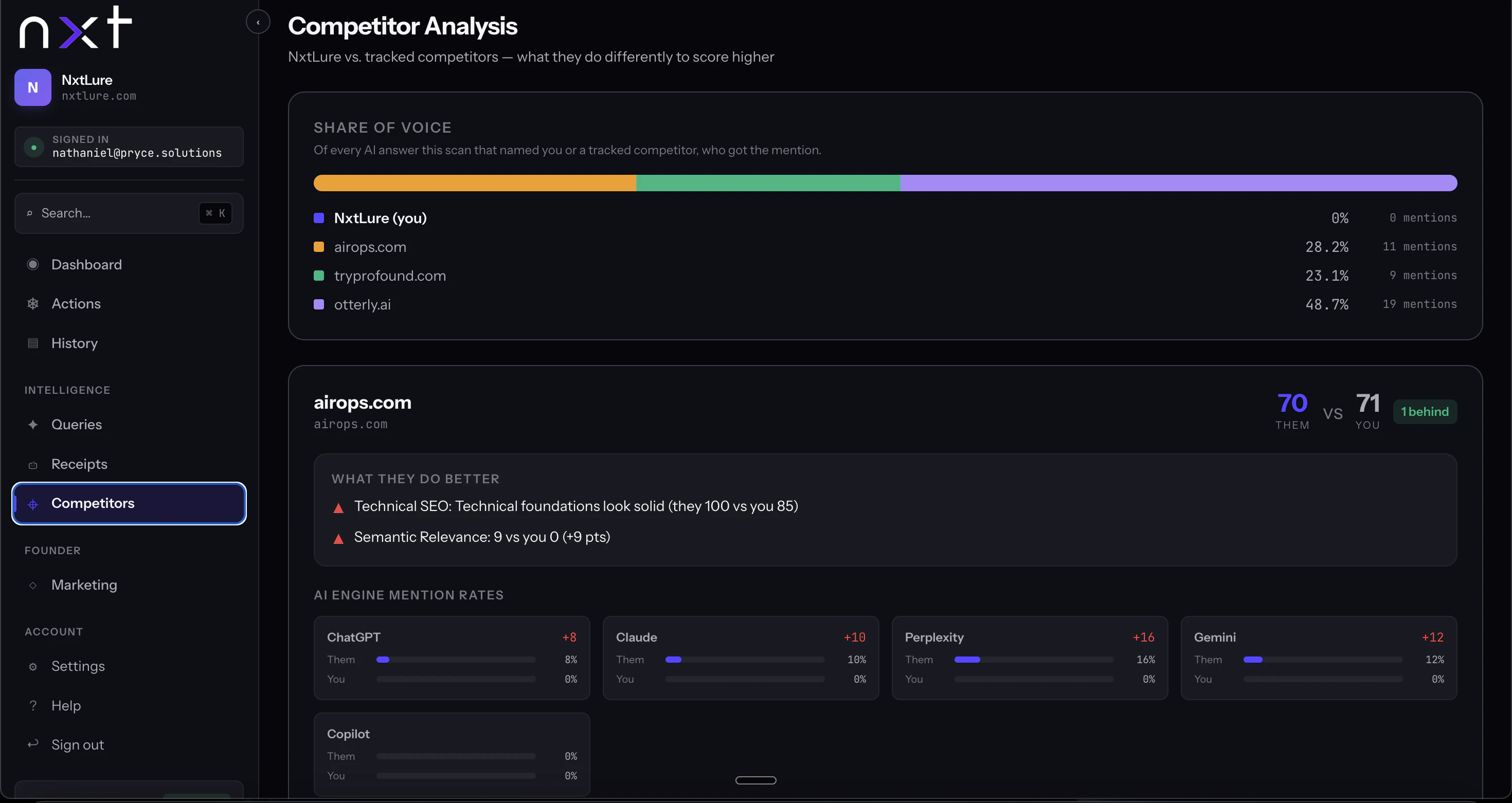Click the NxtLure purple N avatar
The width and height of the screenshot is (1512, 803).
[33, 87]
